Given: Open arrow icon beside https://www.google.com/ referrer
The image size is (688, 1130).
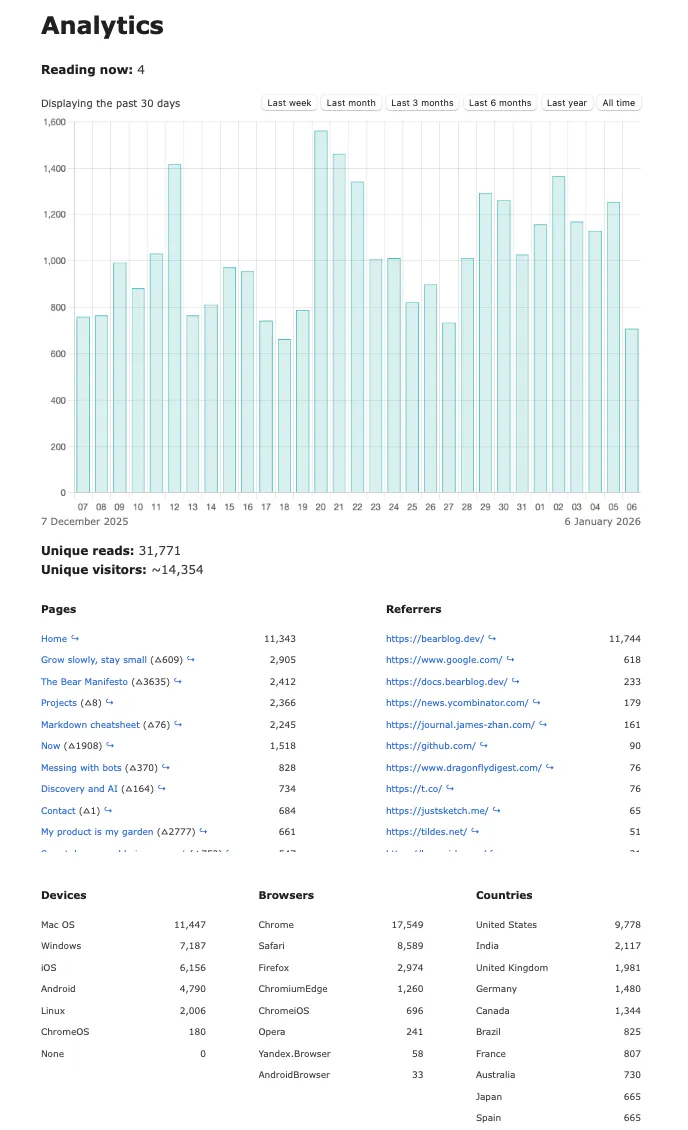Looking at the screenshot, I should [510, 660].
